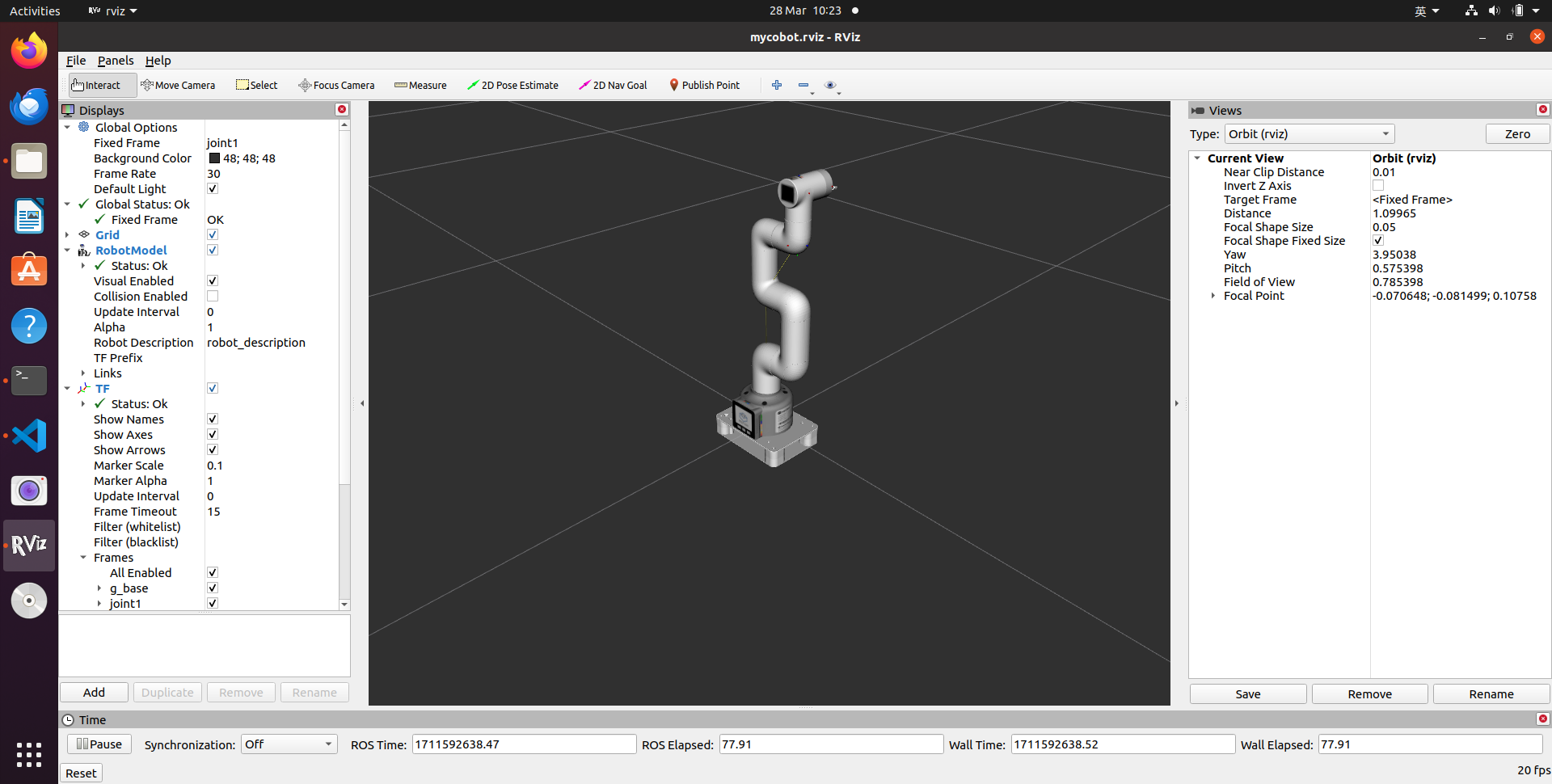Pick the Measure tool
This screenshot has height=784, width=1552.
pos(420,85)
